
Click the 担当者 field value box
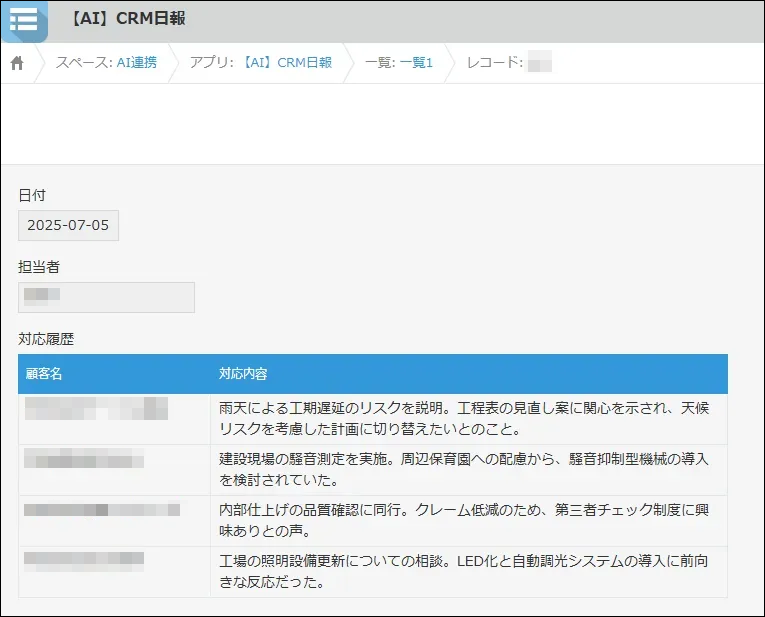106,297
